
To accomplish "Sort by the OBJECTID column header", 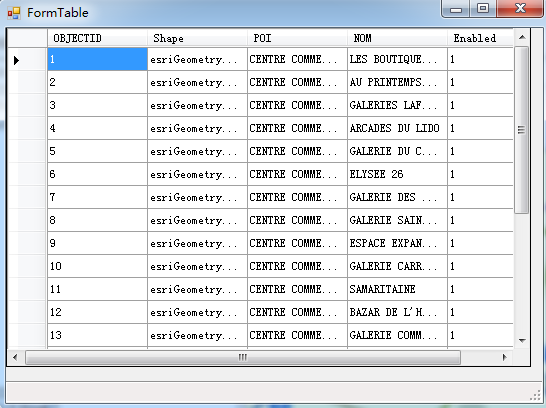I will [x=98, y=38].
